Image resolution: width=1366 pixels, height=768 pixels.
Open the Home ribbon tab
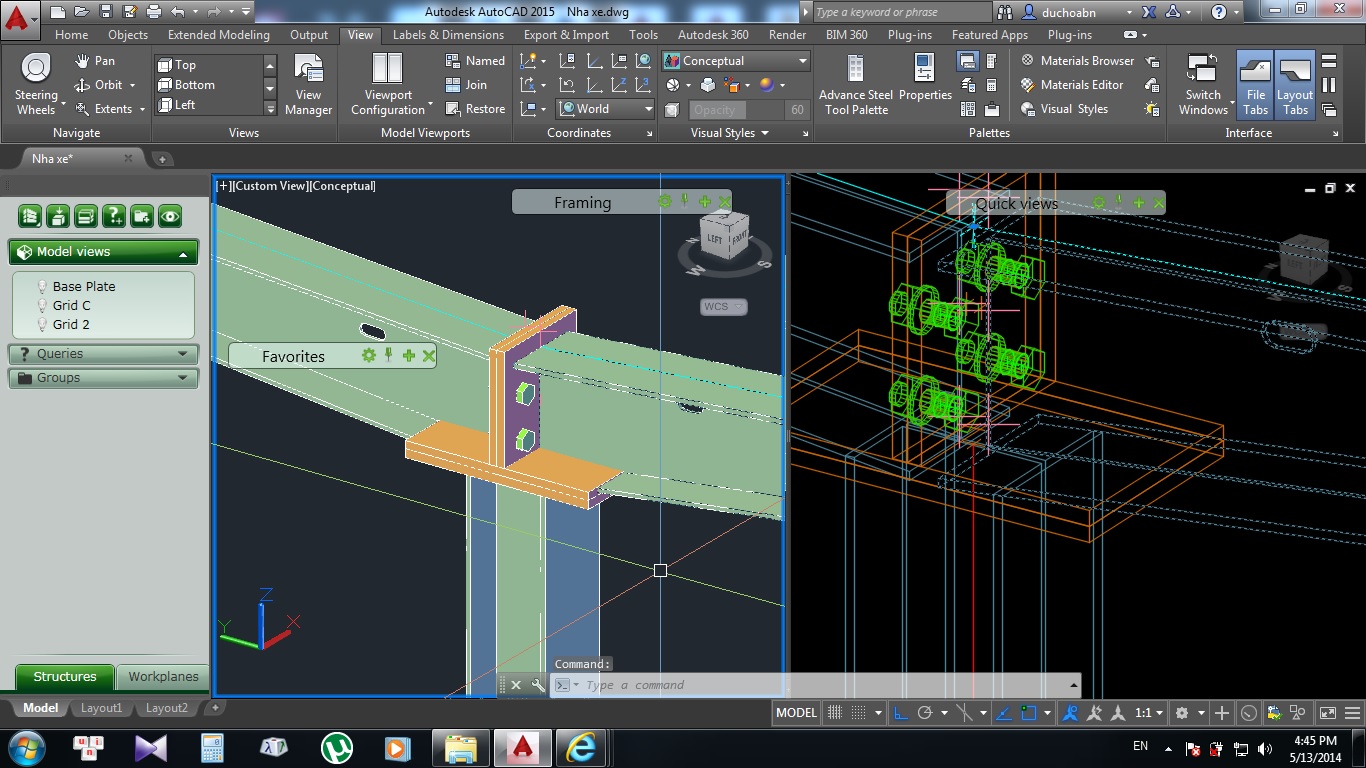[71, 35]
